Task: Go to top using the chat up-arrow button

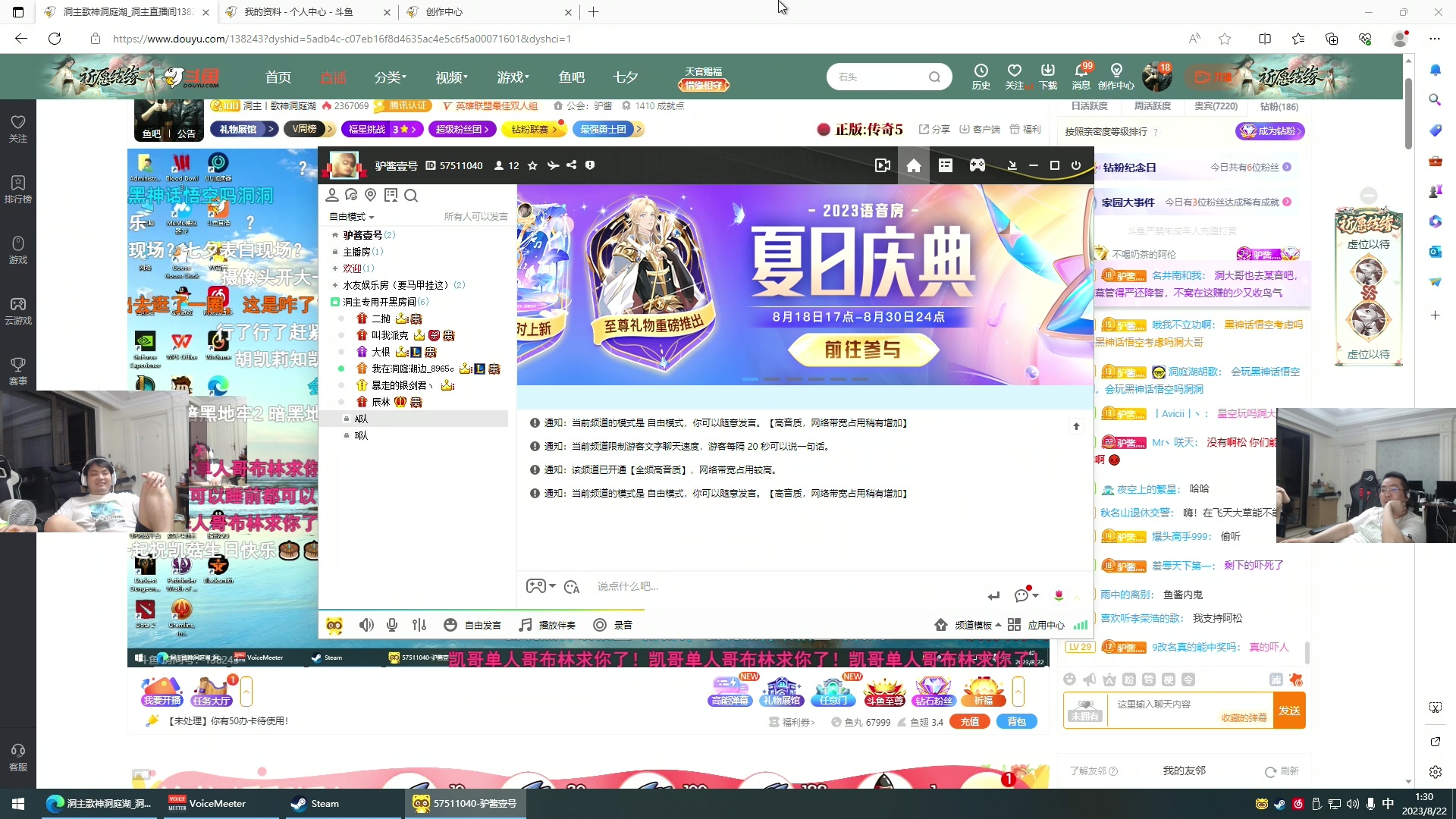Action: click(1076, 426)
